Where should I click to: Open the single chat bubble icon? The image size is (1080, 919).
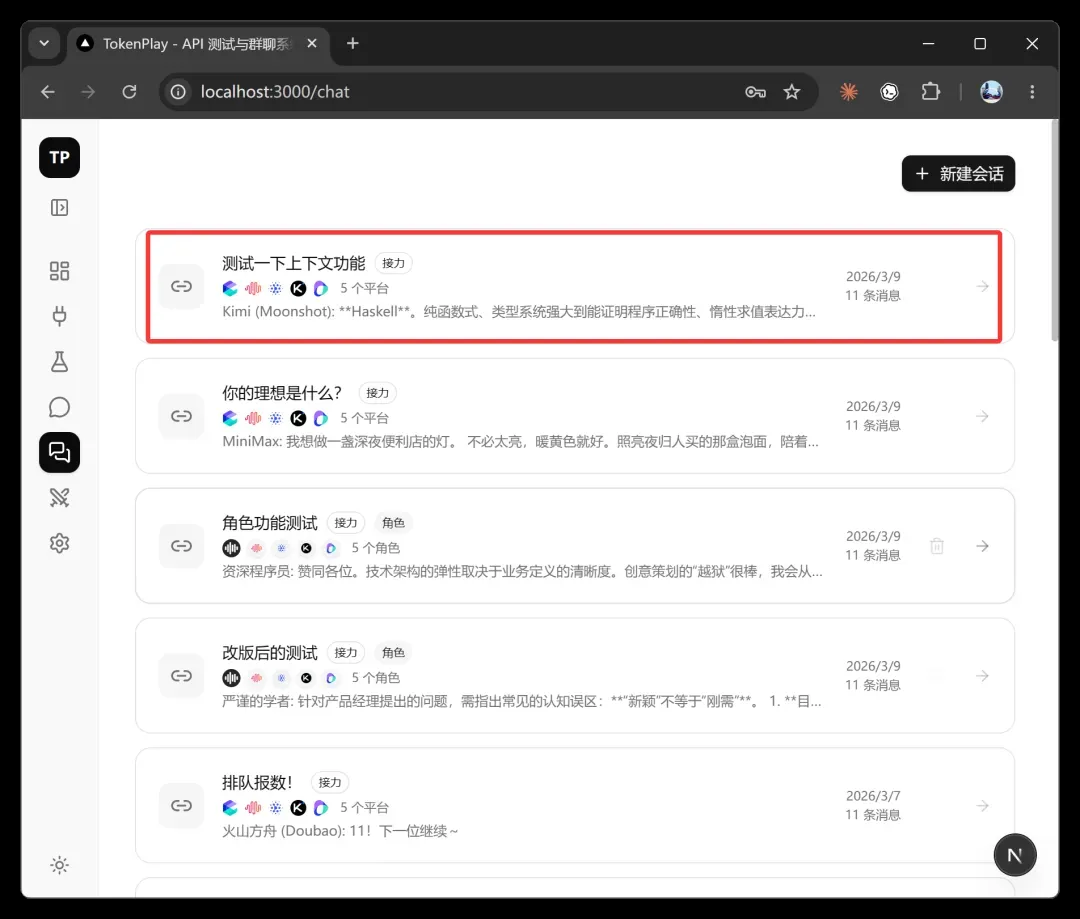pos(59,407)
